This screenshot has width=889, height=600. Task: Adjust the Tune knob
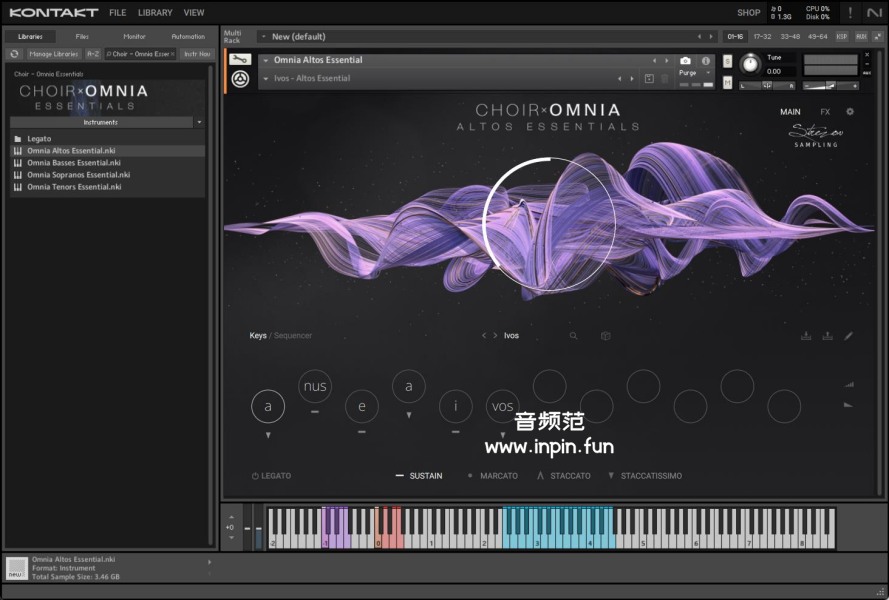[x=750, y=64]
